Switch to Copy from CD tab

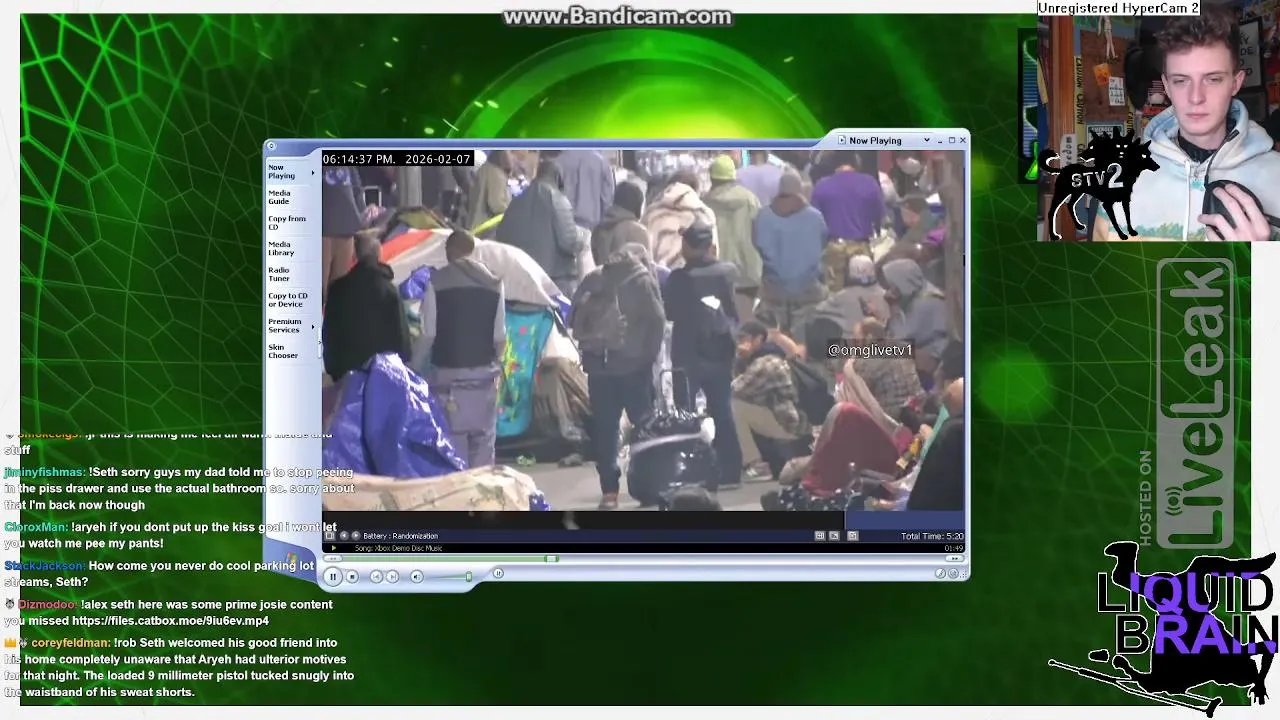click(287, 222)
